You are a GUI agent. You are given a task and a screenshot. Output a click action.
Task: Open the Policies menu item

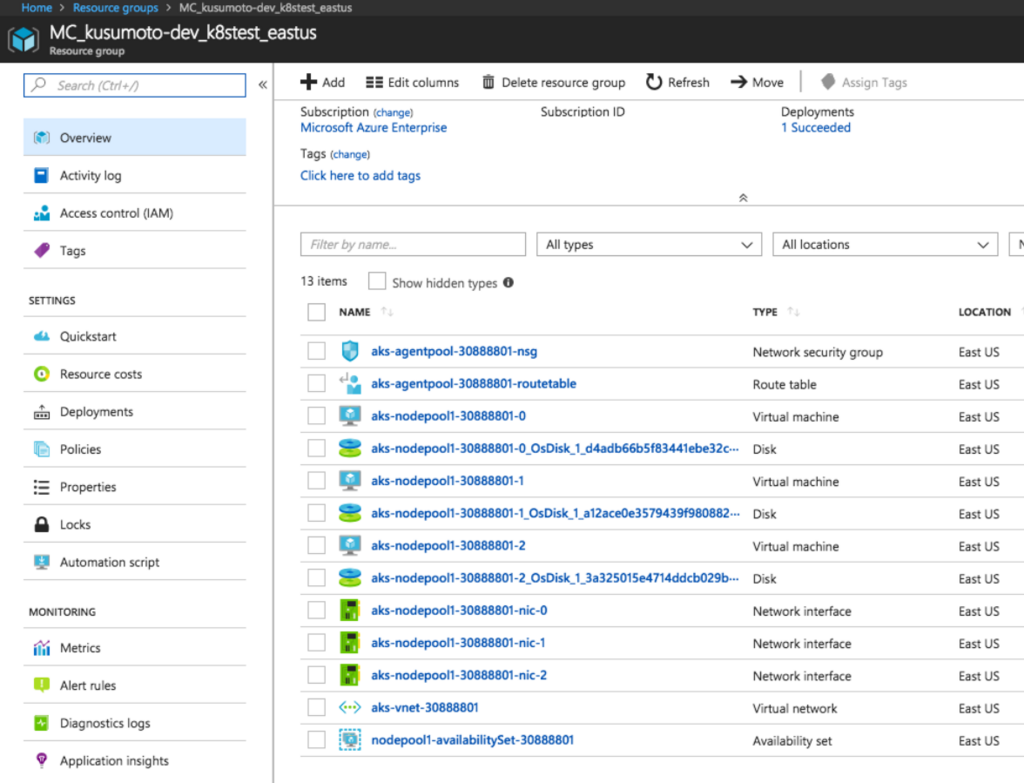[135, 449]
